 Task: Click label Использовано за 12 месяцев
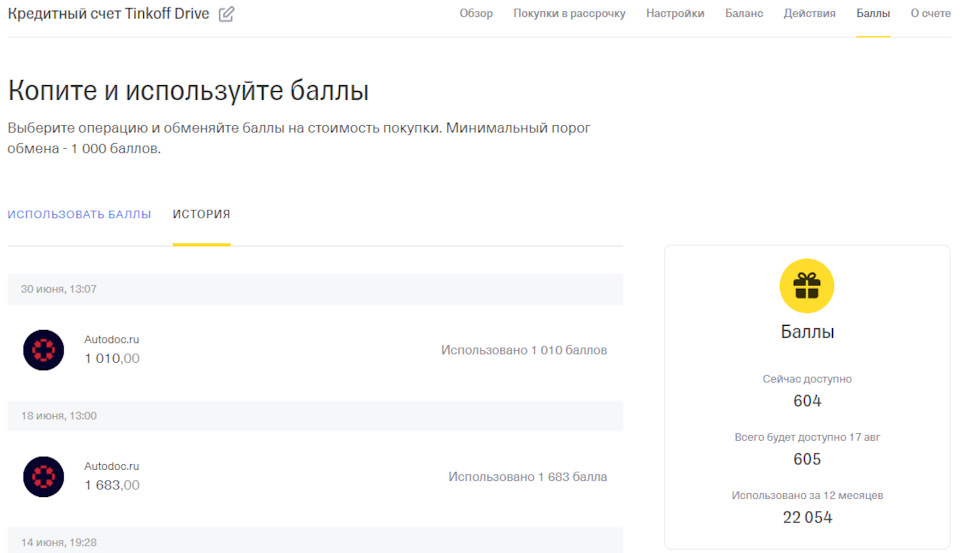807,495
